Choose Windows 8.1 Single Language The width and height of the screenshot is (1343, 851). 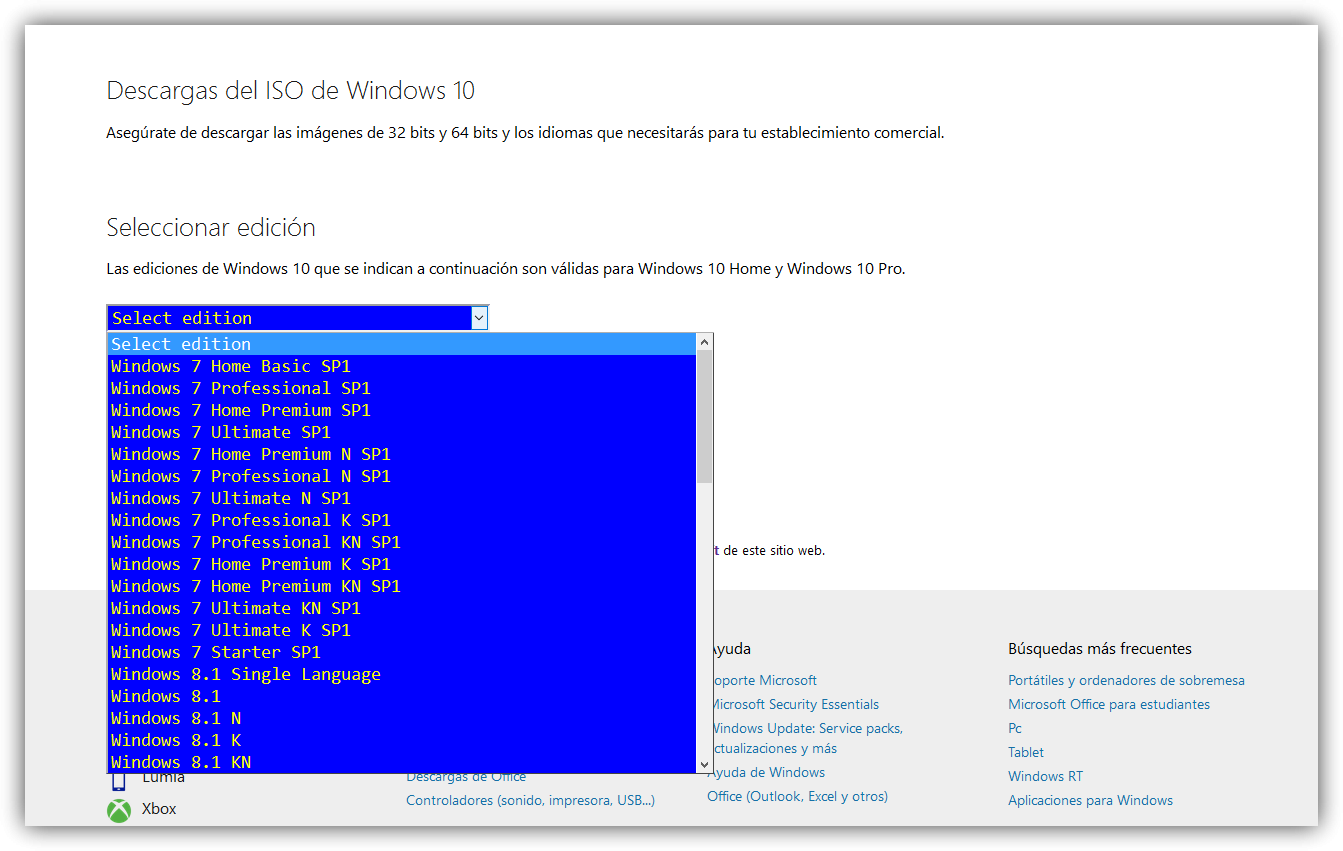(x=402, y=674)
